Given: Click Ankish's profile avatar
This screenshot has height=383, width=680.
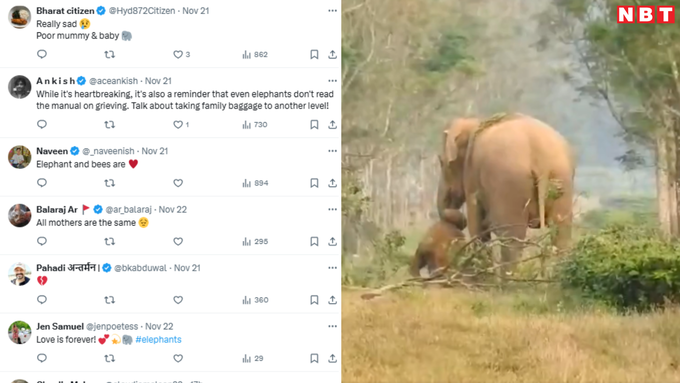Looking at the screenshot, I should point(20,87).
